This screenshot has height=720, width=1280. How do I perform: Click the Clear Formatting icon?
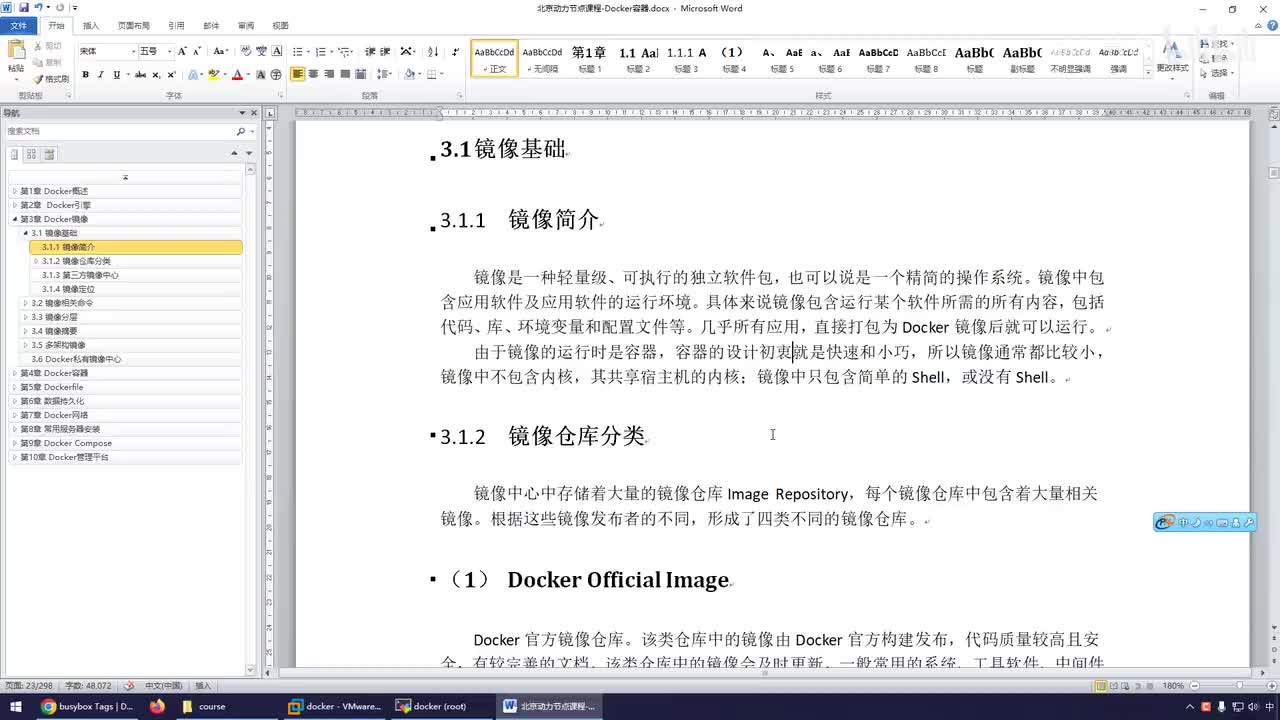[246, 51]
